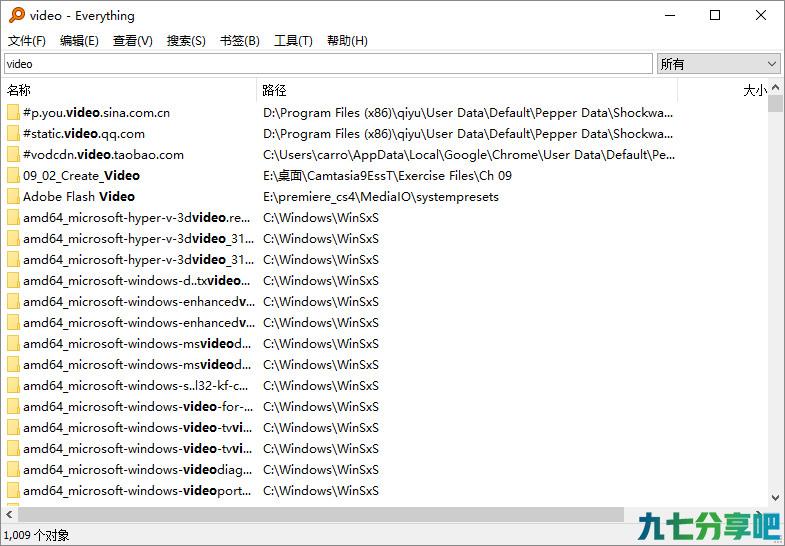This screenshot has width=785, height=546.
Task: Select amd64_microsoft-windows-d..txvideo name
Action: 136,281
